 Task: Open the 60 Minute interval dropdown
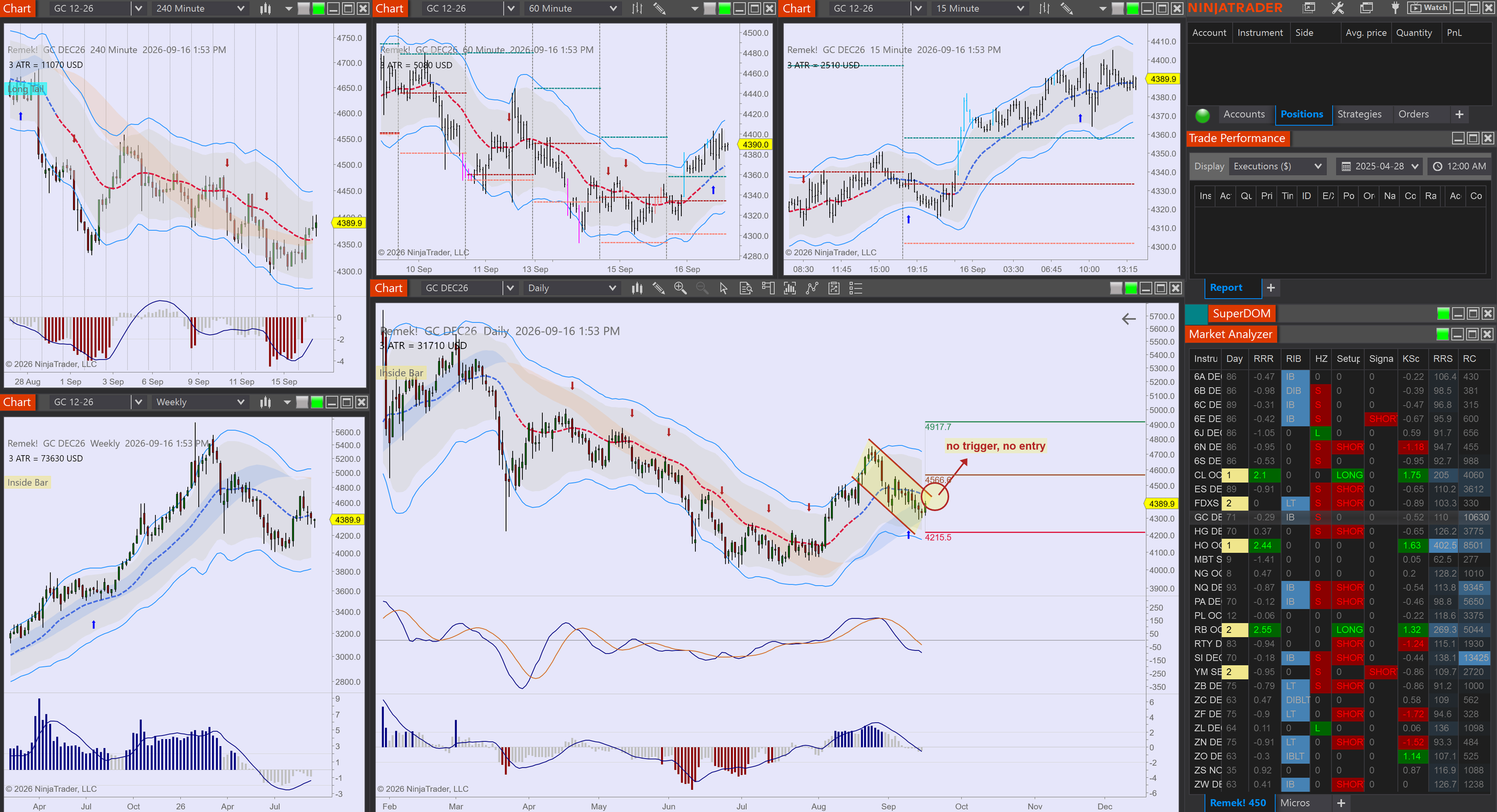[x=572, y=8]
